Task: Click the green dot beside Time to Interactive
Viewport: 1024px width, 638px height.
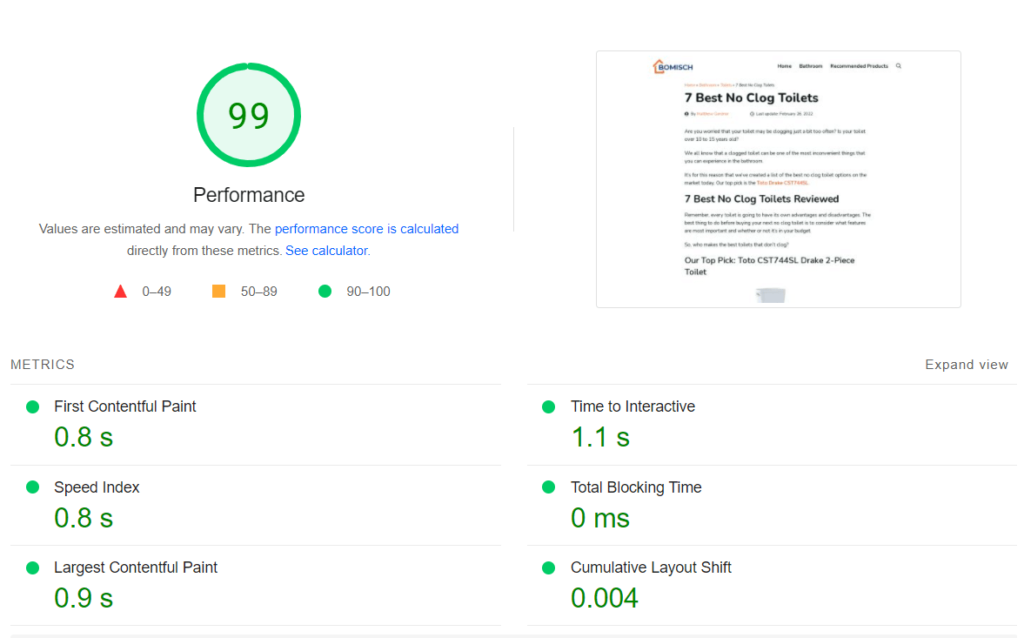Action: 548,407
